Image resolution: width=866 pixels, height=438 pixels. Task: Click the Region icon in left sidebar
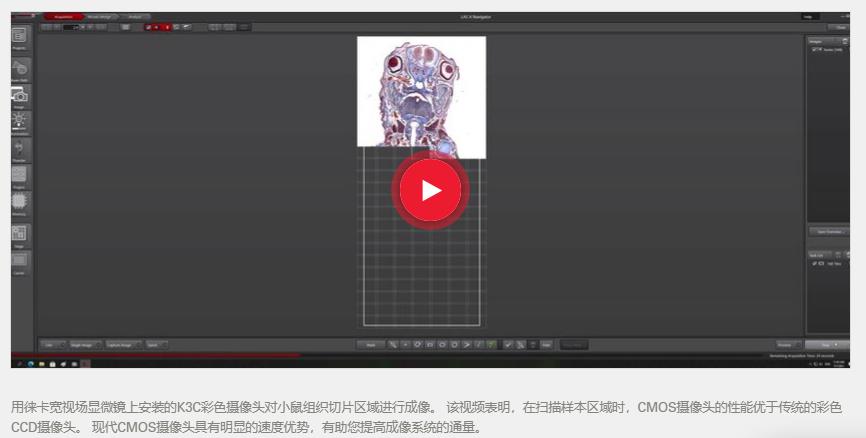coord(19,174)
